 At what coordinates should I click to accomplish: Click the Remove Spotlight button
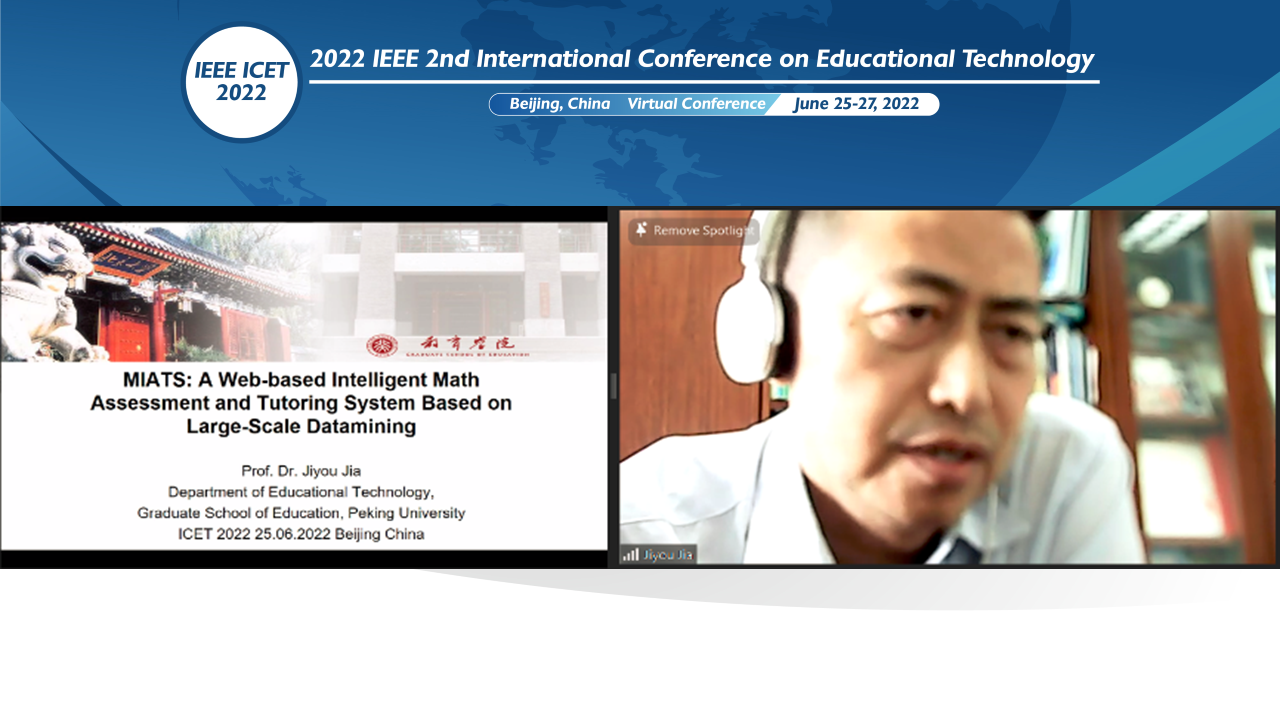click(693, 231)
